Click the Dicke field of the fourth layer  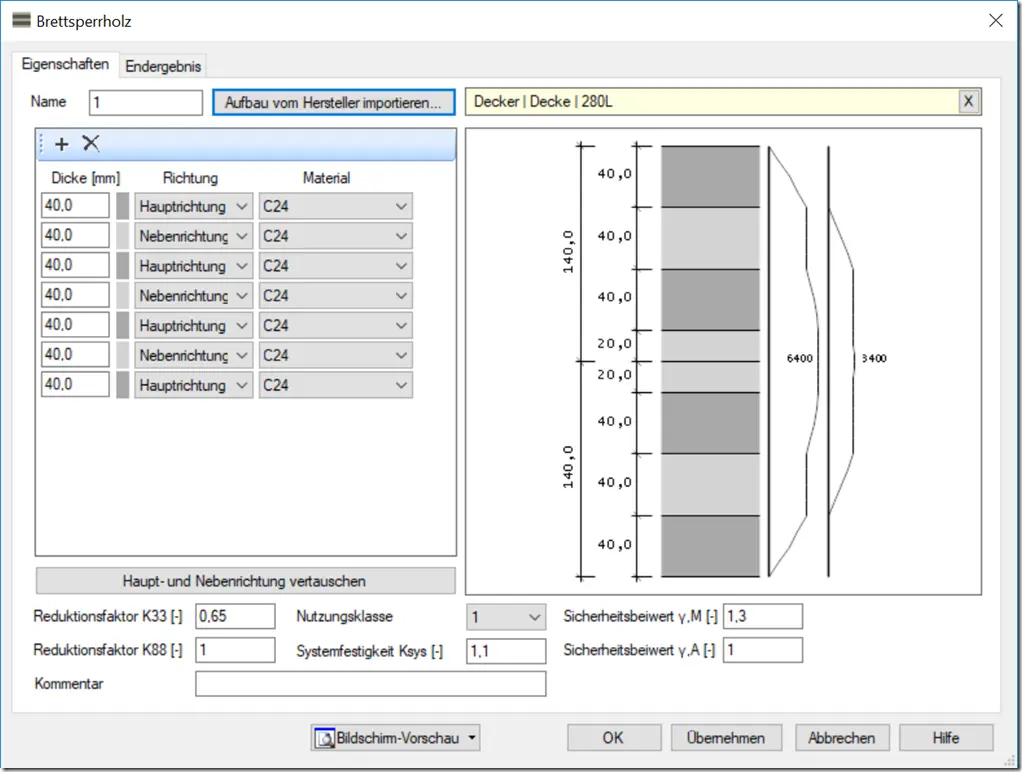pos(75,295)
